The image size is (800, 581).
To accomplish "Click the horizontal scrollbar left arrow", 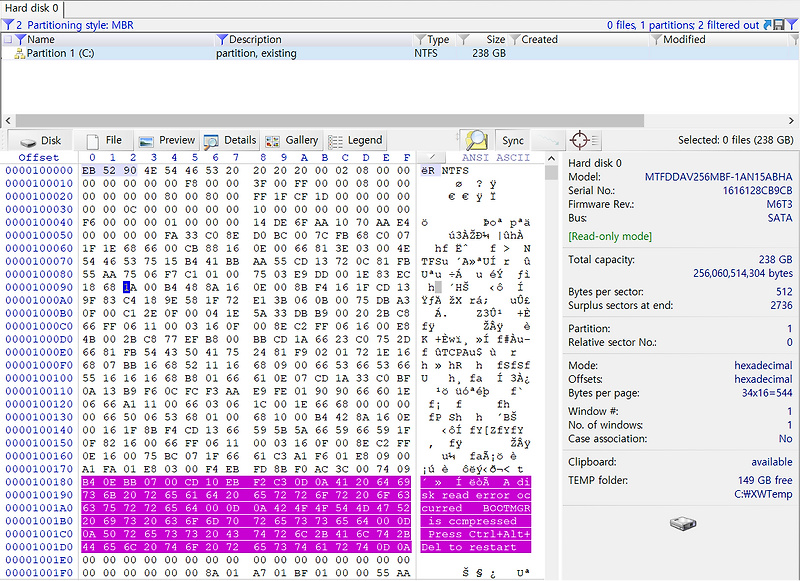I will tap(8, 121).
